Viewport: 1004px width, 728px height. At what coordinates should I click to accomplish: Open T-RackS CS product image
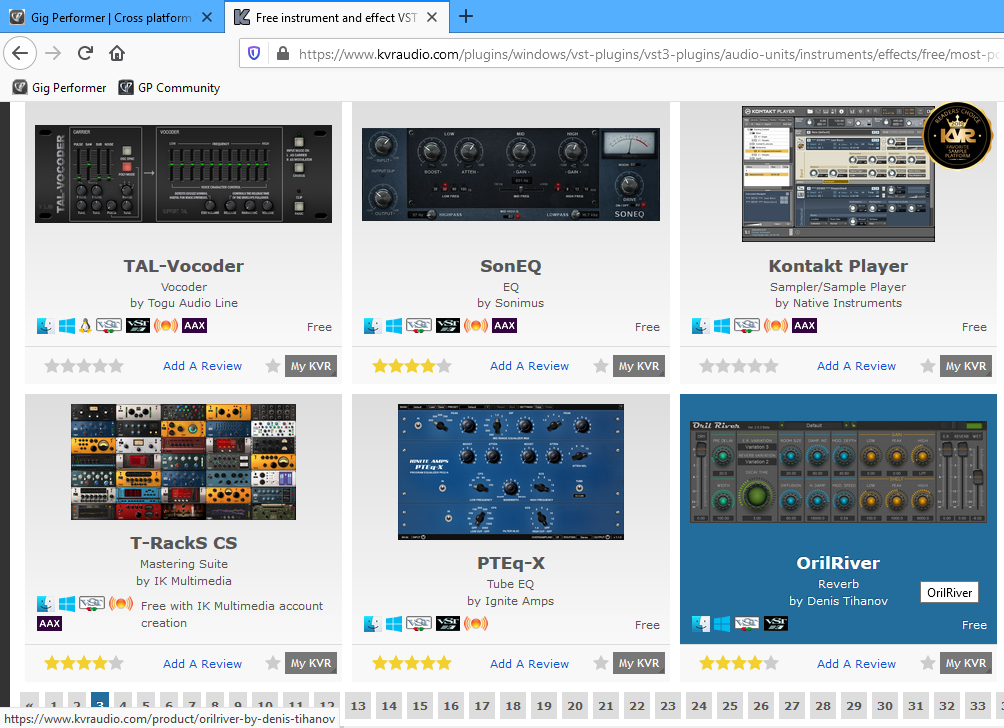[183, 462]
